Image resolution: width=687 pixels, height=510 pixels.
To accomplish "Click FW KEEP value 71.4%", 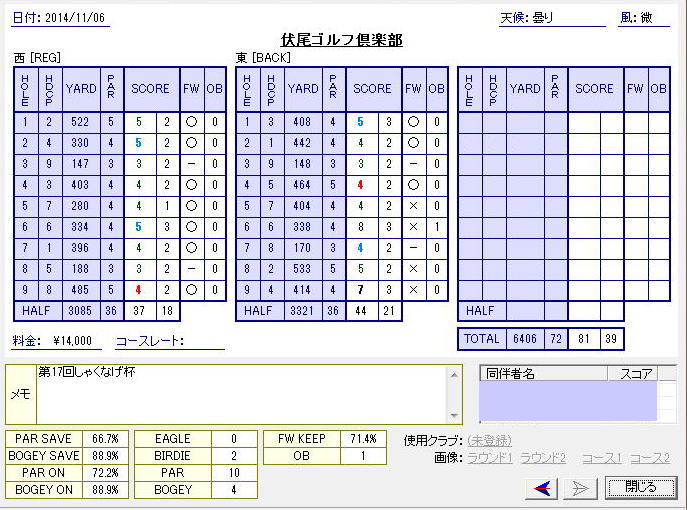I will coord(363,439).
